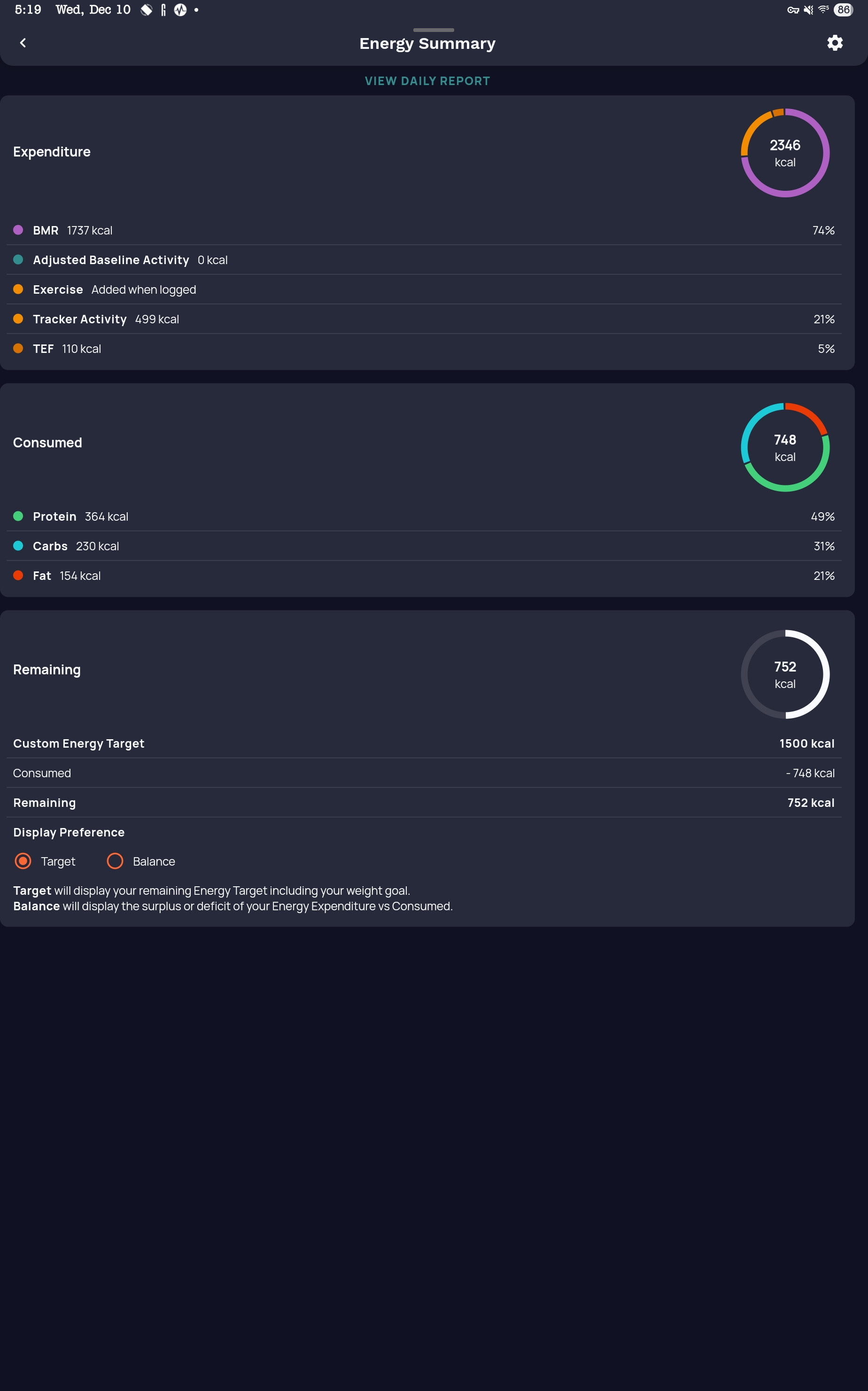
Task: Open the settings gear icon
Action: click(x=834, y=43)
